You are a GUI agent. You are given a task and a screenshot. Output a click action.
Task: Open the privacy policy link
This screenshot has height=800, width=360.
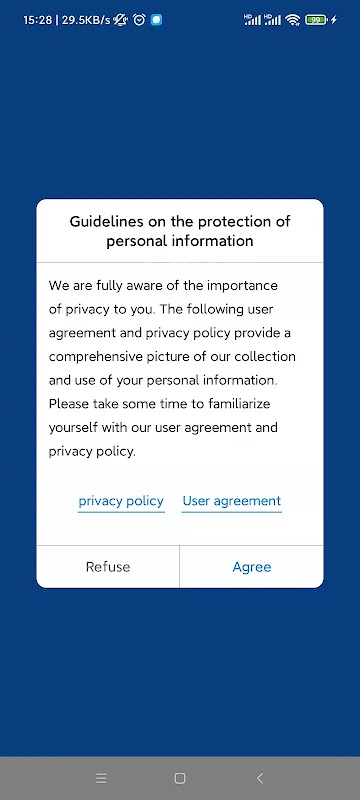click(121, 501)
